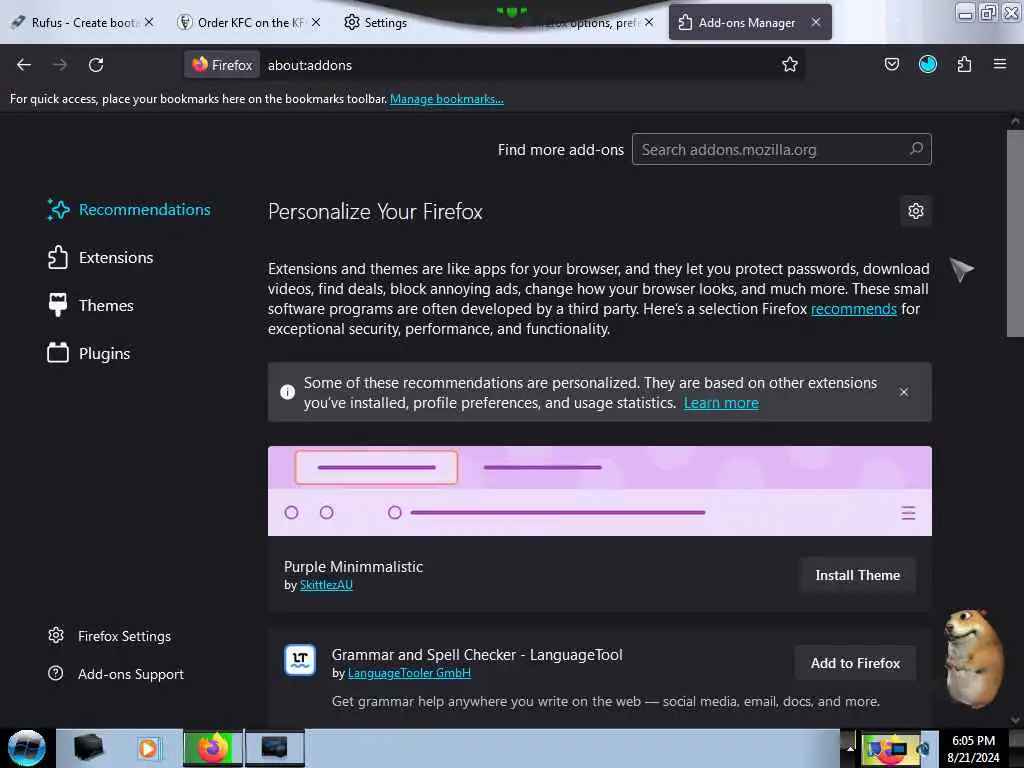Close the Add-ons Manager tab

pyautogui.click(x=816, y=22)
